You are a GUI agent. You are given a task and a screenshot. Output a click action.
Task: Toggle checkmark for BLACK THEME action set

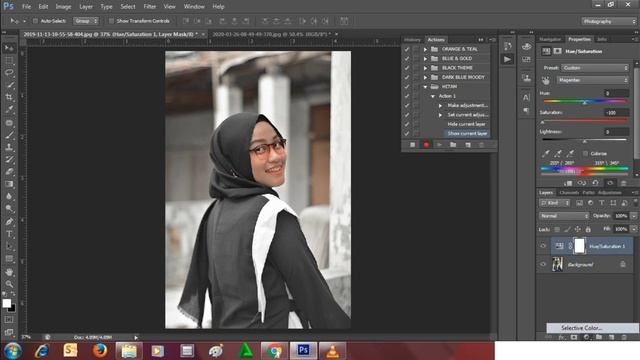coord(407,68)
